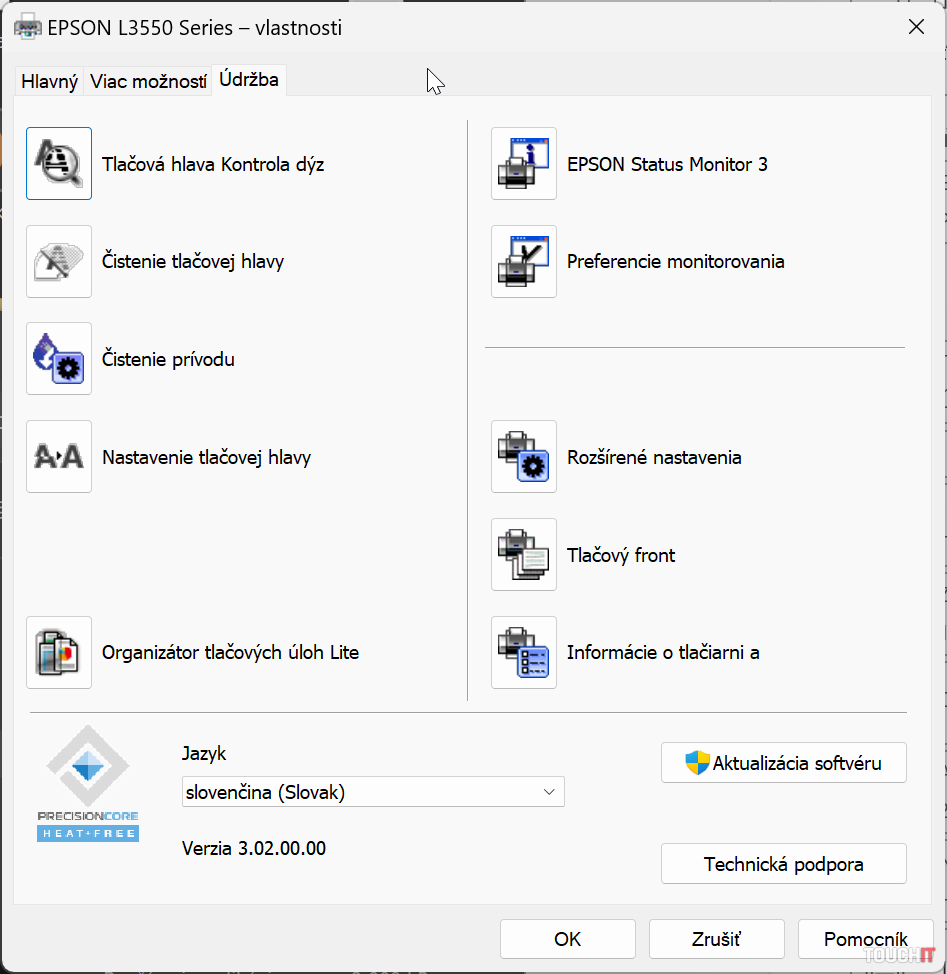
Task: Confirm settings with OK
Action: 567,939
